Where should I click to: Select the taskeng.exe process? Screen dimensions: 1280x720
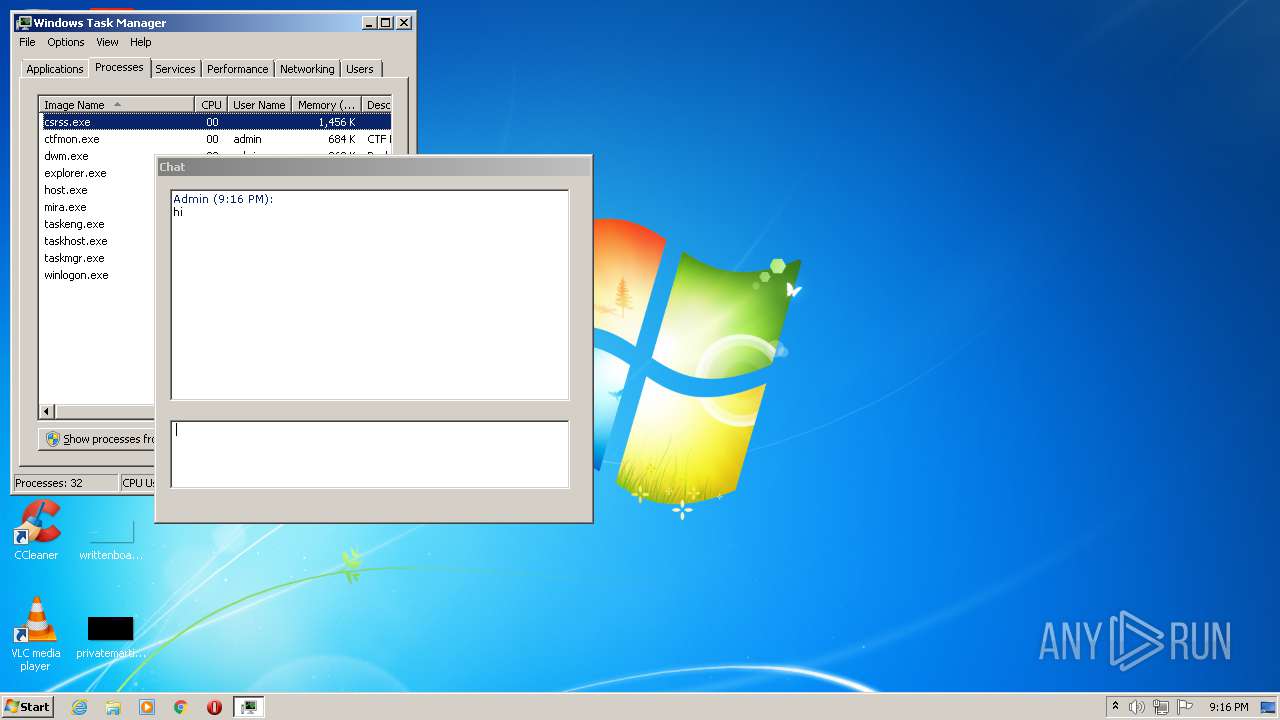74,224
